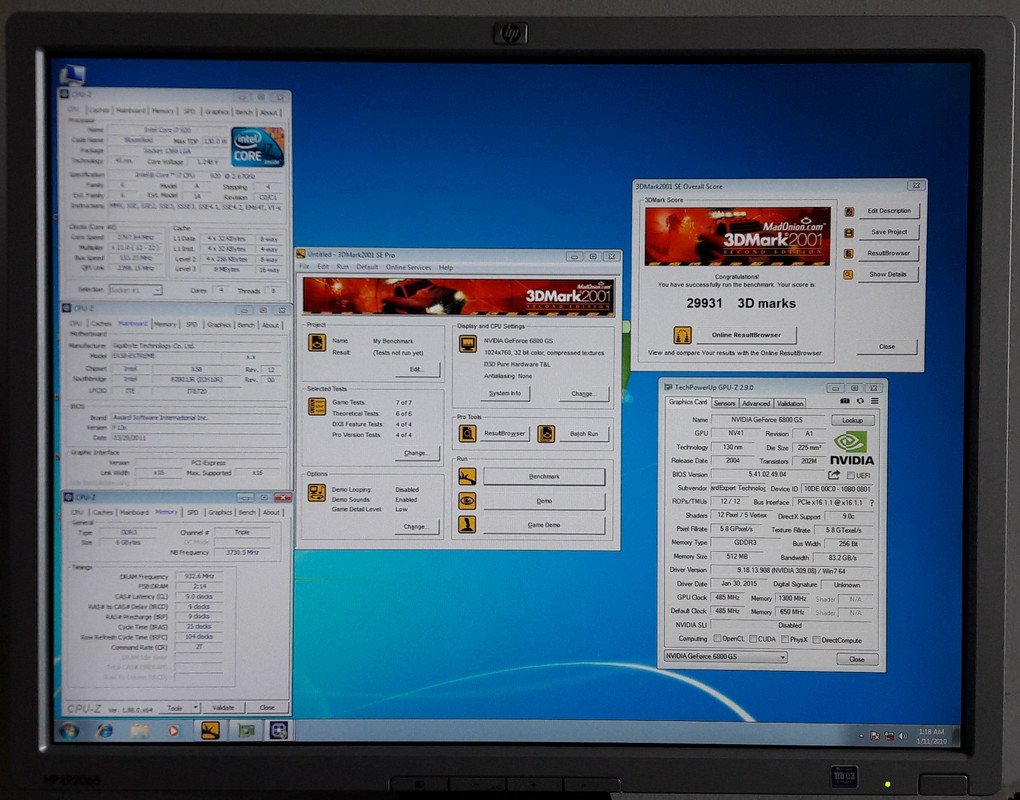The width and height of the screenshot is (1020, 800).
Task: Click the 29931 3D marks score text
Action: click(741, 303)
